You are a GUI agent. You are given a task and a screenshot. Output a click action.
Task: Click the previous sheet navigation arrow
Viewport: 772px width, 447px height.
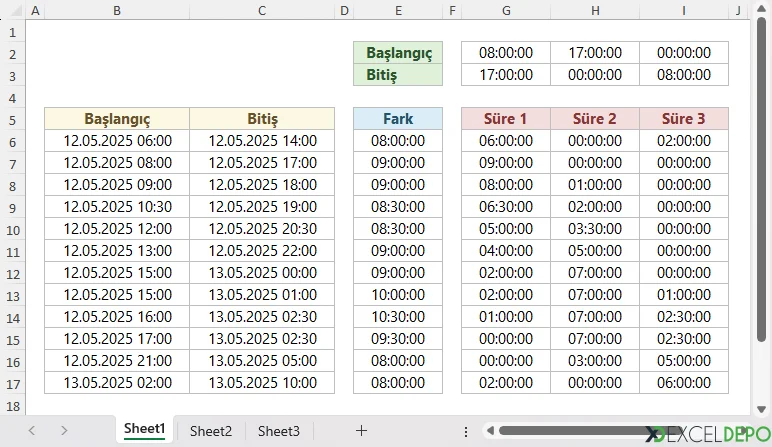pyautogui.click(x=31, y=430)
